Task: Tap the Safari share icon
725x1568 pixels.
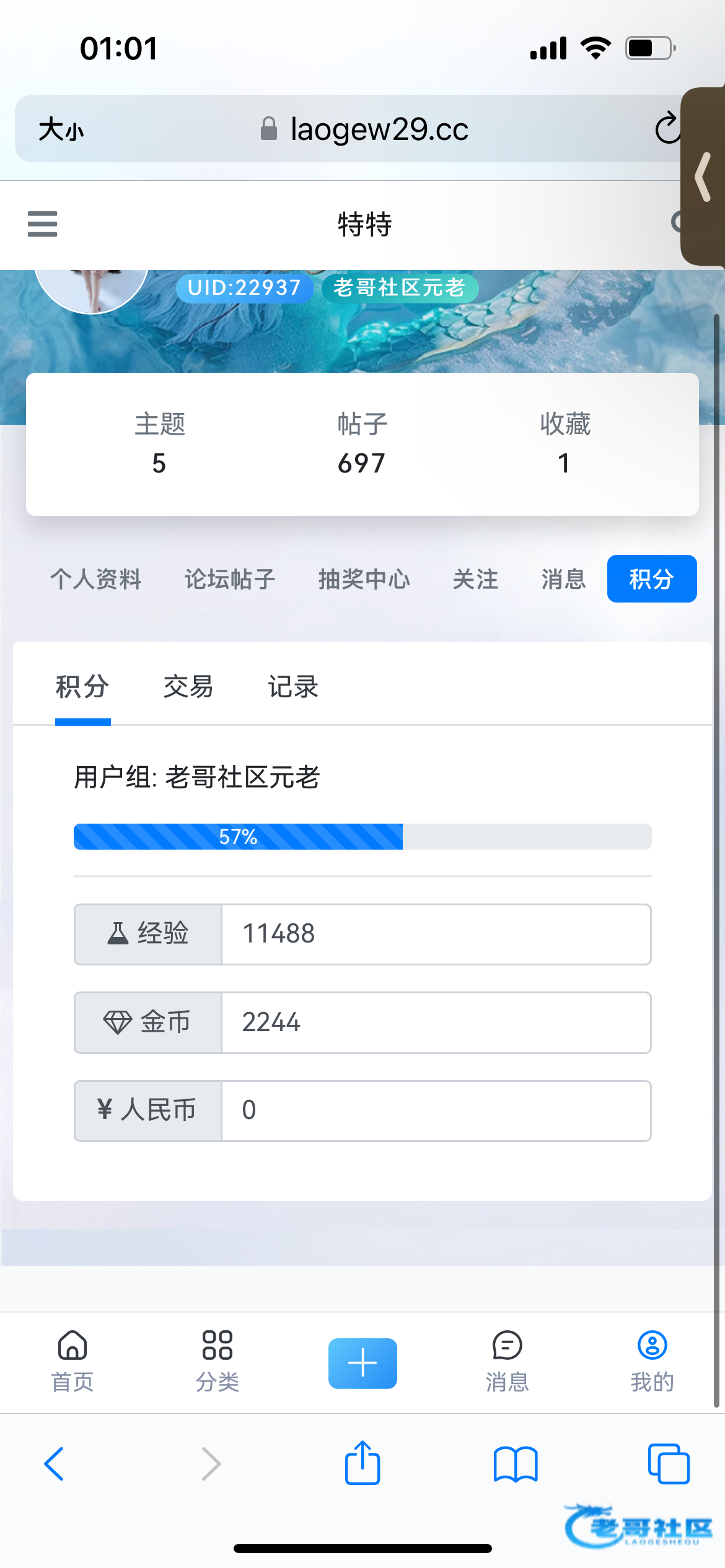Action: coord(362,1463)
